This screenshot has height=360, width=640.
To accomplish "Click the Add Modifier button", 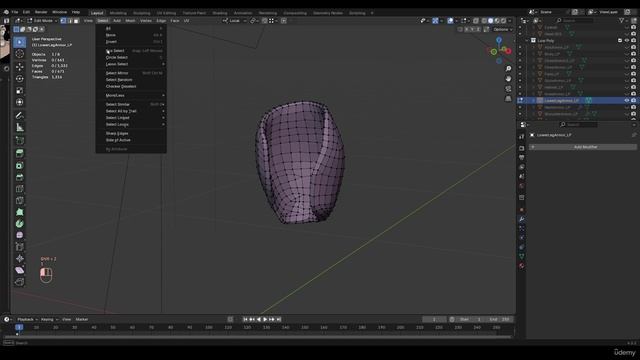I will pos(583,147).
